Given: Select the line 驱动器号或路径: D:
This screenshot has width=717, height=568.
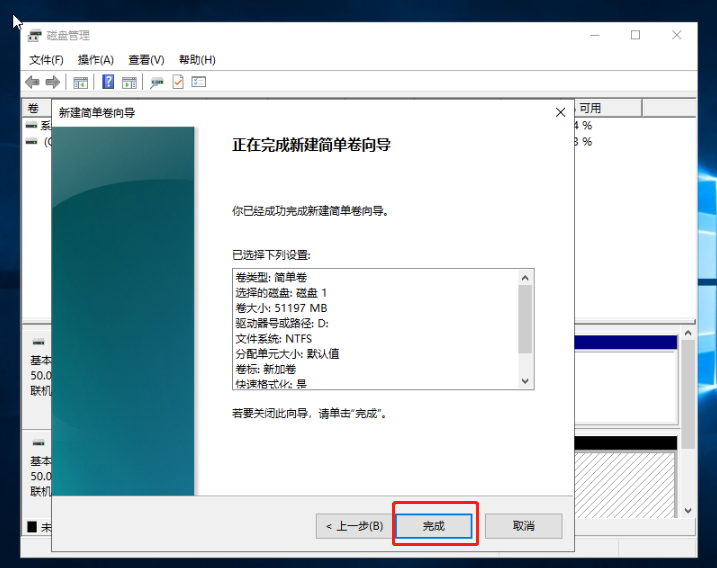Looking at the screenshot, I should tap(282, 323).
